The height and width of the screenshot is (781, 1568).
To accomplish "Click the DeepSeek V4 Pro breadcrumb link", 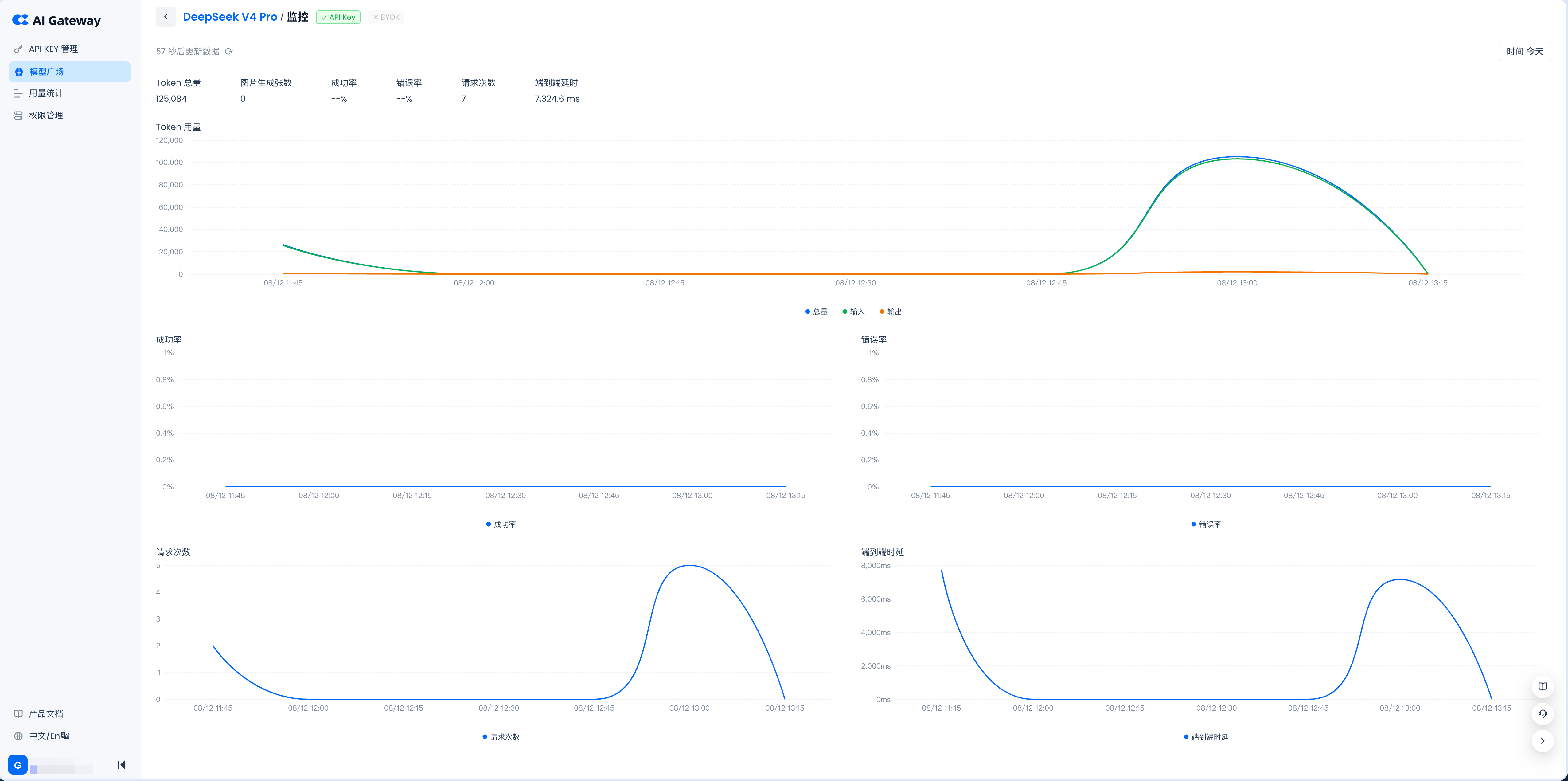I will tap(230, 17).
